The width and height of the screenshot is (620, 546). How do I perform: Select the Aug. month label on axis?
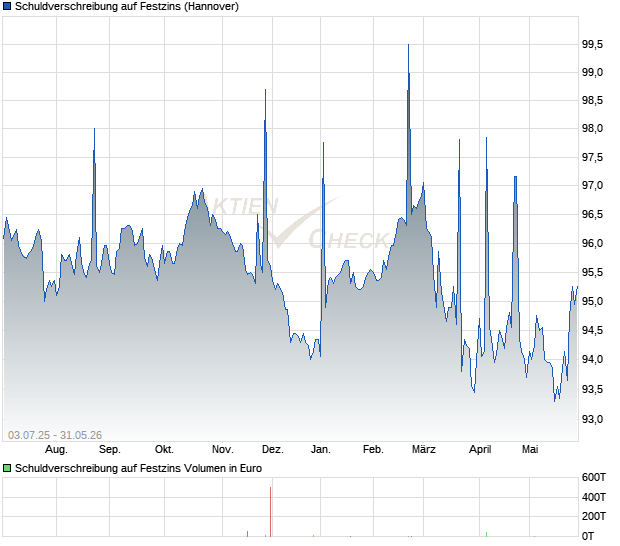tap(56, 450)
